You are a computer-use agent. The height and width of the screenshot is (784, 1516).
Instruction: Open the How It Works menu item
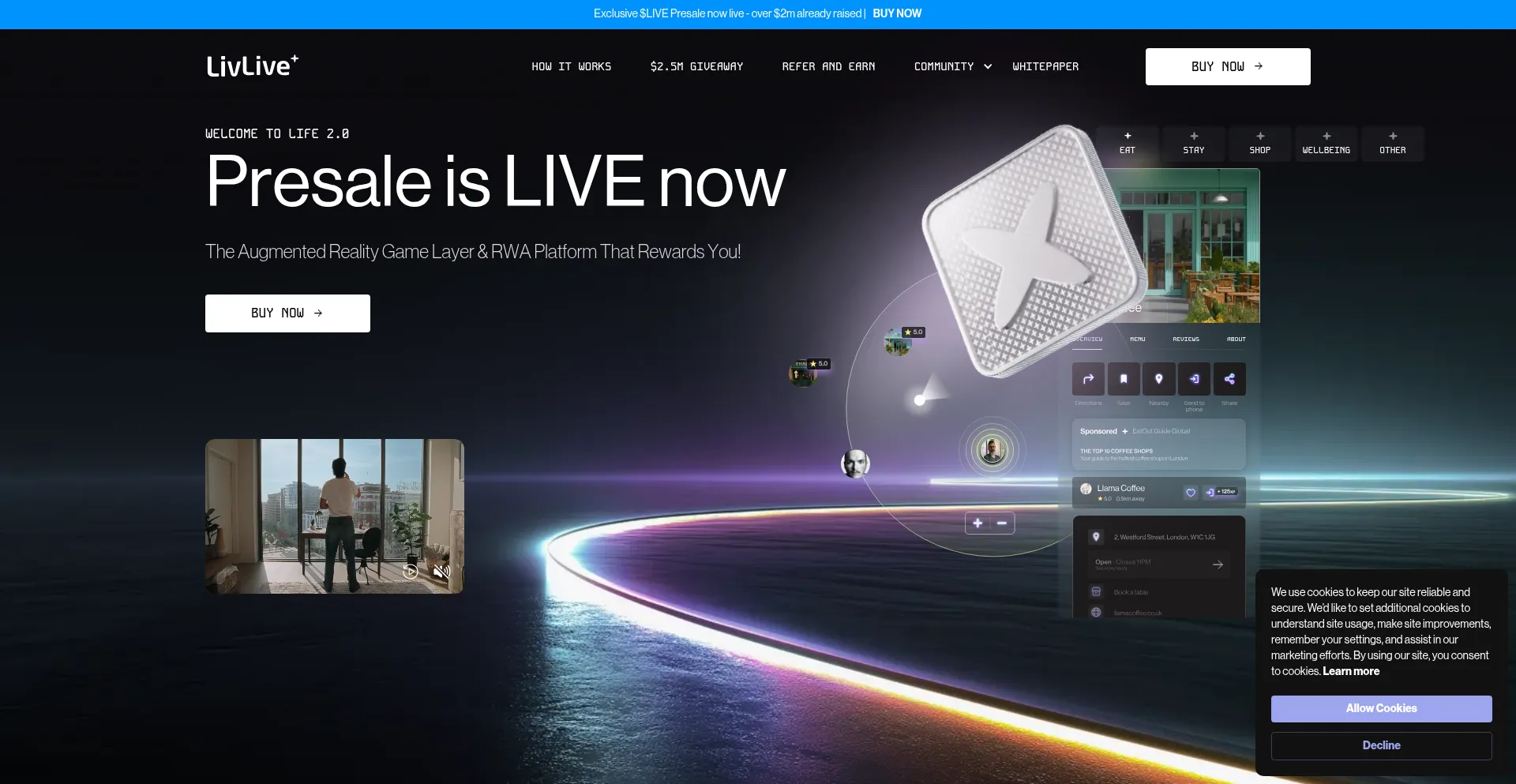tap(571, 66)
